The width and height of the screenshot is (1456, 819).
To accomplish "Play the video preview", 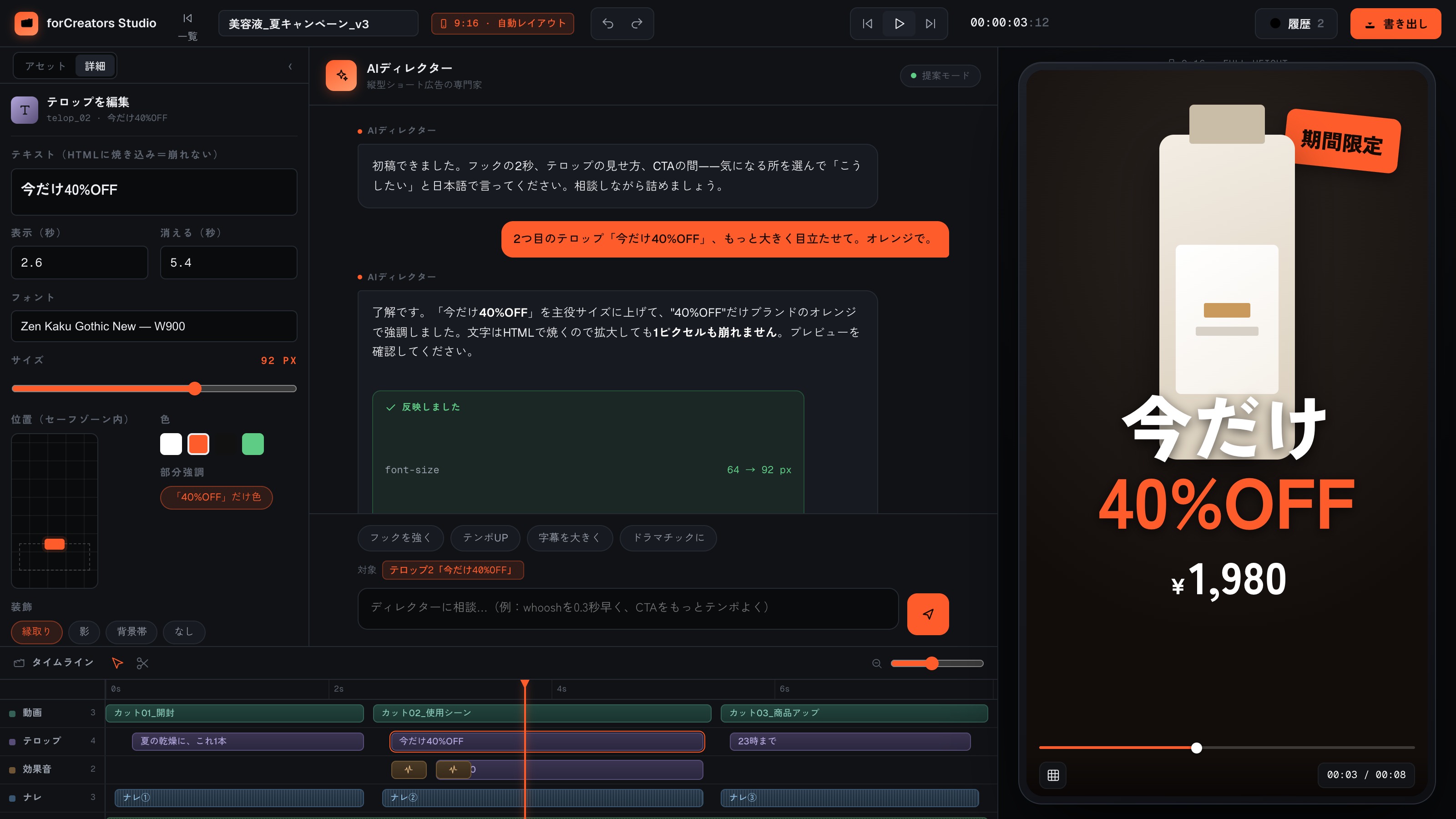I will [899, 23].
